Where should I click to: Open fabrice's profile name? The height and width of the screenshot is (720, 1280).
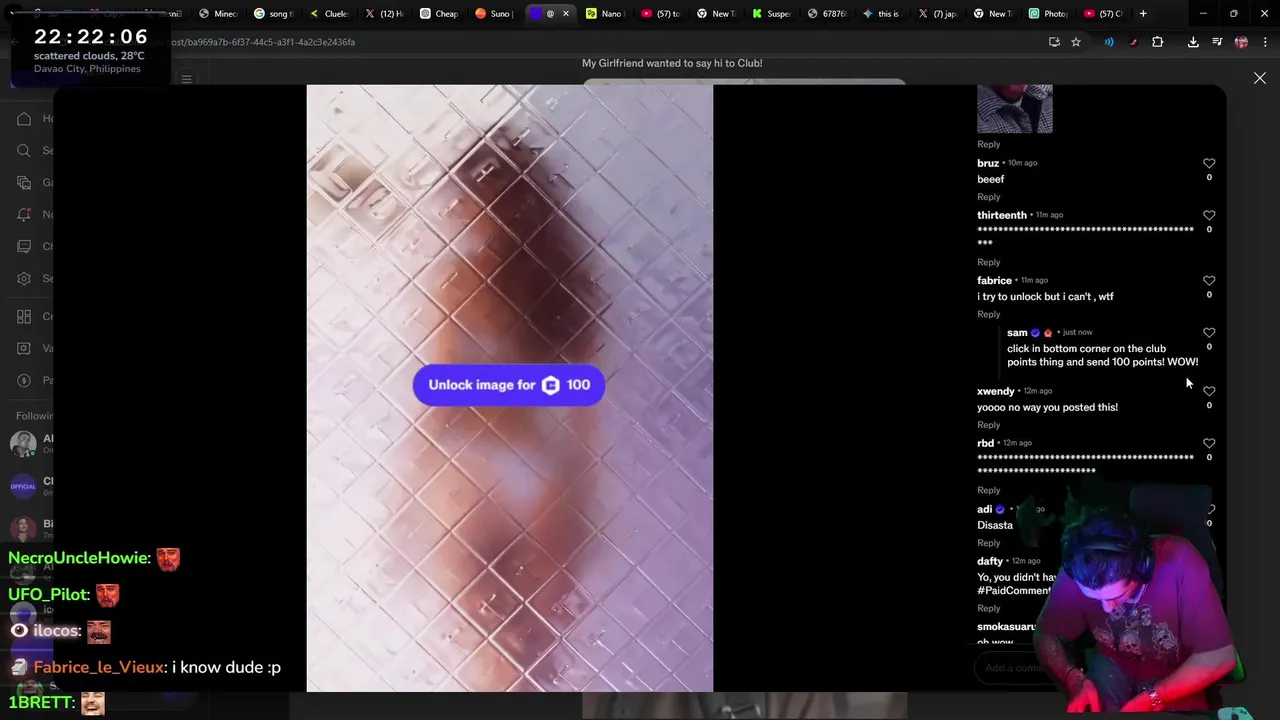coord(994,281)
